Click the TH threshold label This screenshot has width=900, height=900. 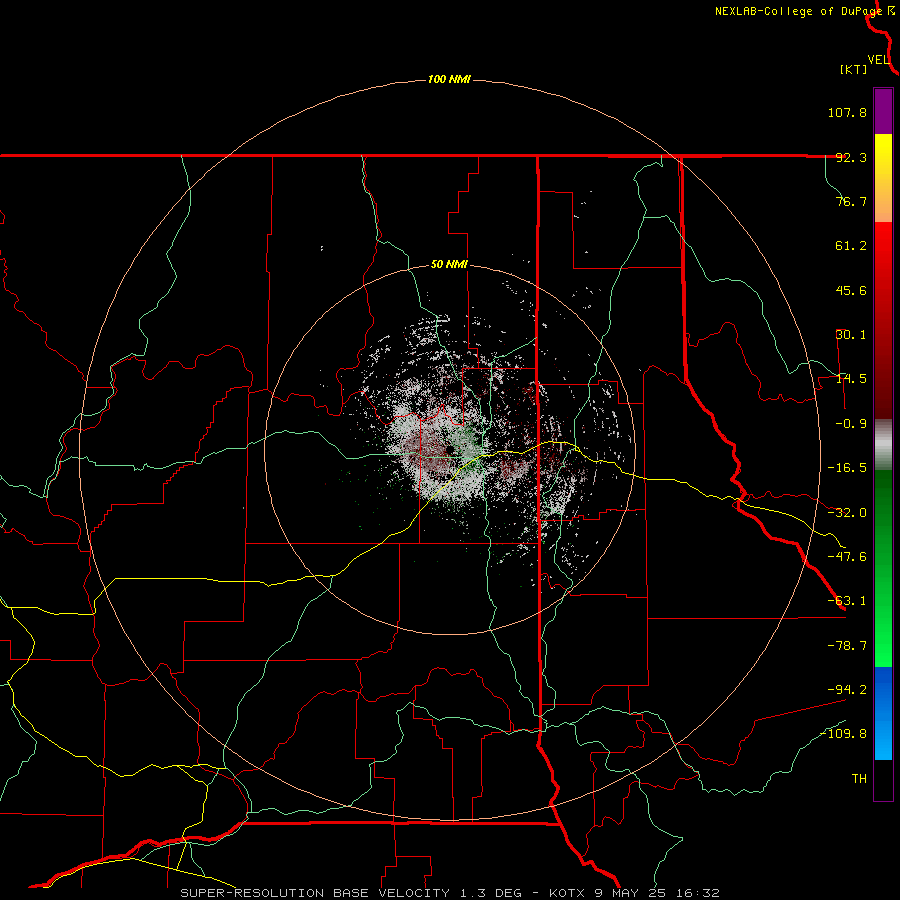click(x=859, y=779)
